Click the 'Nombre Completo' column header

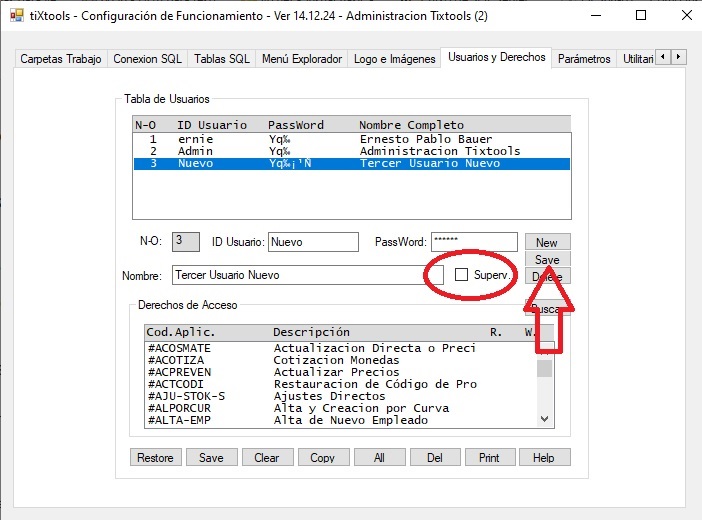tap(411, 125)
